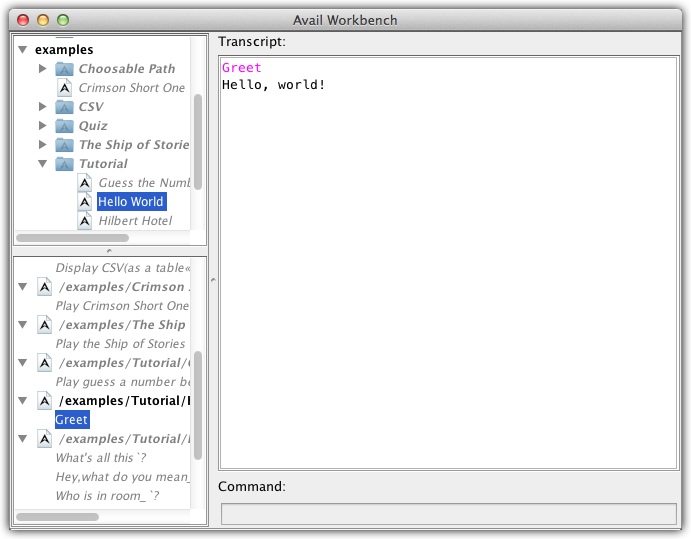Select the Tutorial module label

[x=103, y=164]
